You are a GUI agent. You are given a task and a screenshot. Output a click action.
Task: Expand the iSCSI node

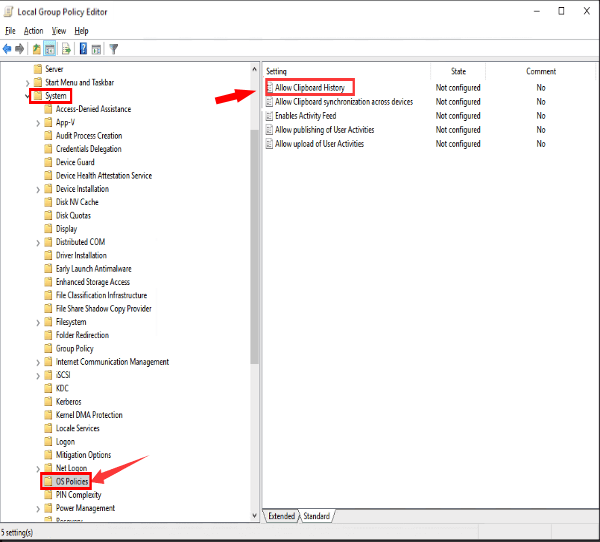pos(38,376)
